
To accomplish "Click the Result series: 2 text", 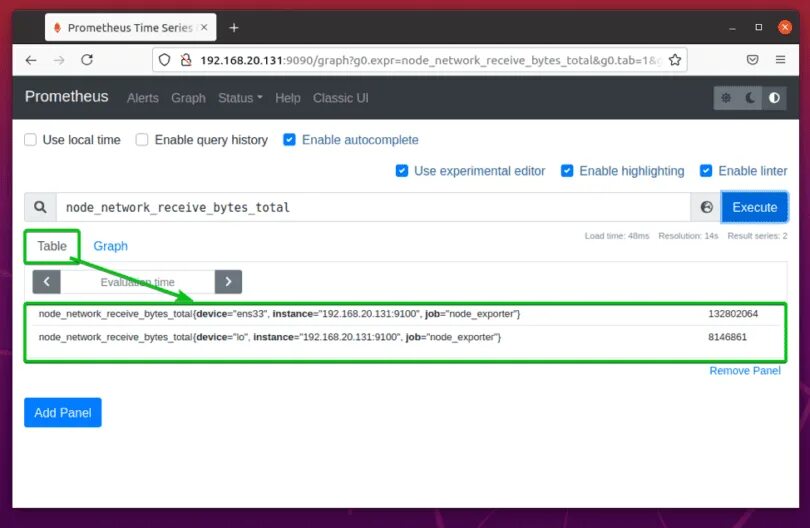I will tap(757, 236).
